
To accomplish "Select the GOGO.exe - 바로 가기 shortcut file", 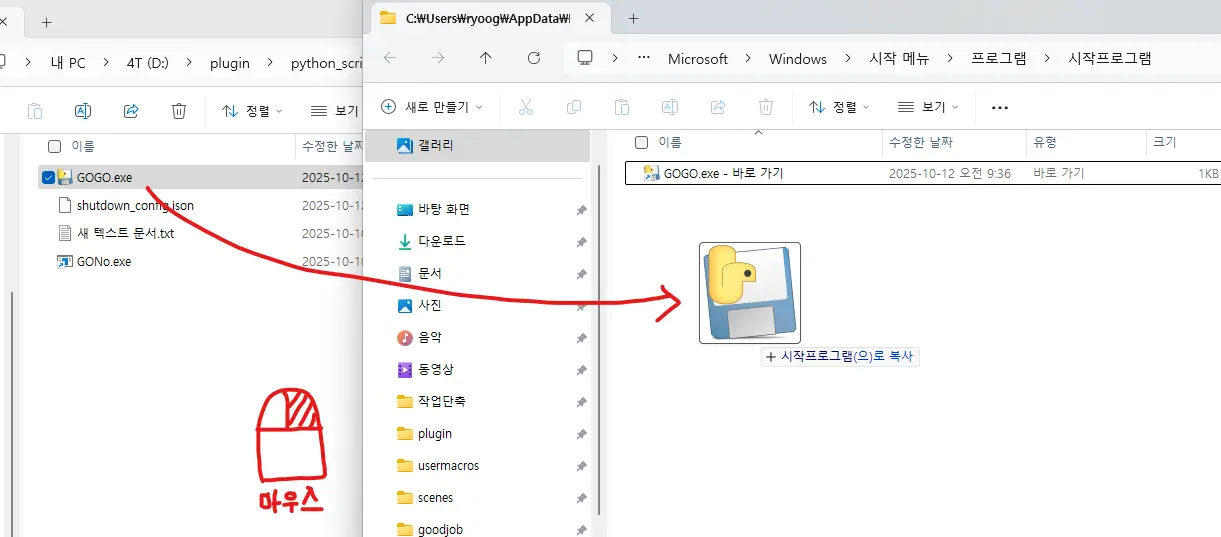I will (x=723, y=173).
